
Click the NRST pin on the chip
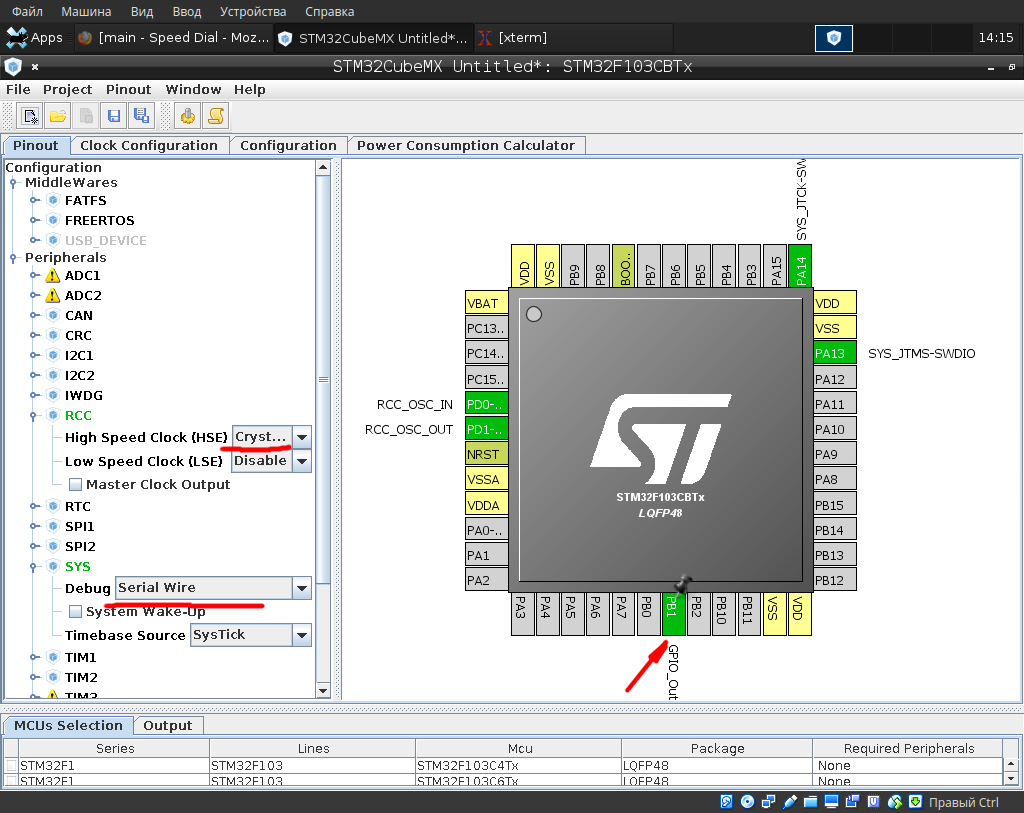pyautogui.click(x=487, y=454)
